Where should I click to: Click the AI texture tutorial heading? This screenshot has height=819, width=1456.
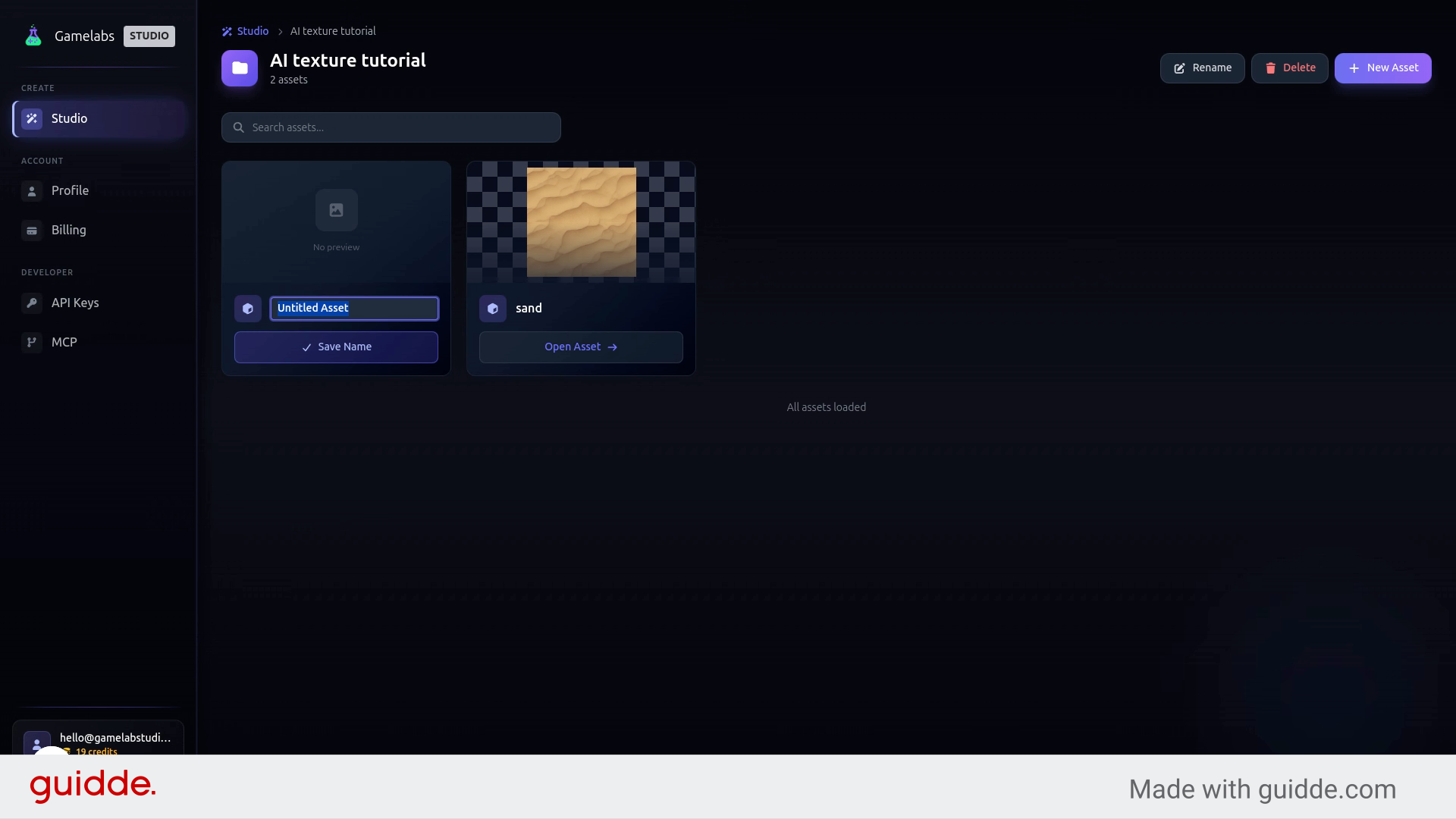(348, 61)
